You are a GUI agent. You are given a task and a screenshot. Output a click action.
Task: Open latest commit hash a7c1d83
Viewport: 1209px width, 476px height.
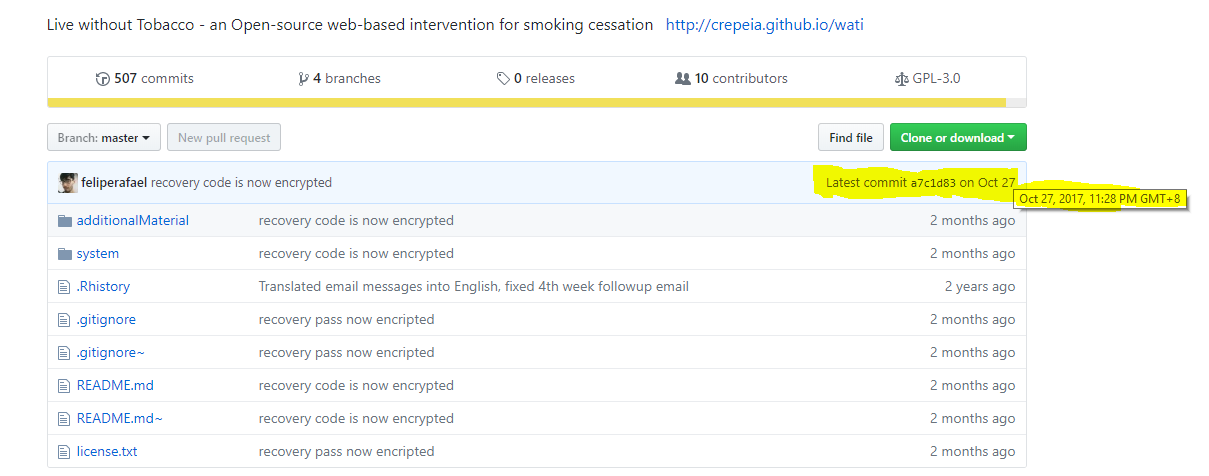tap(933, 183)
